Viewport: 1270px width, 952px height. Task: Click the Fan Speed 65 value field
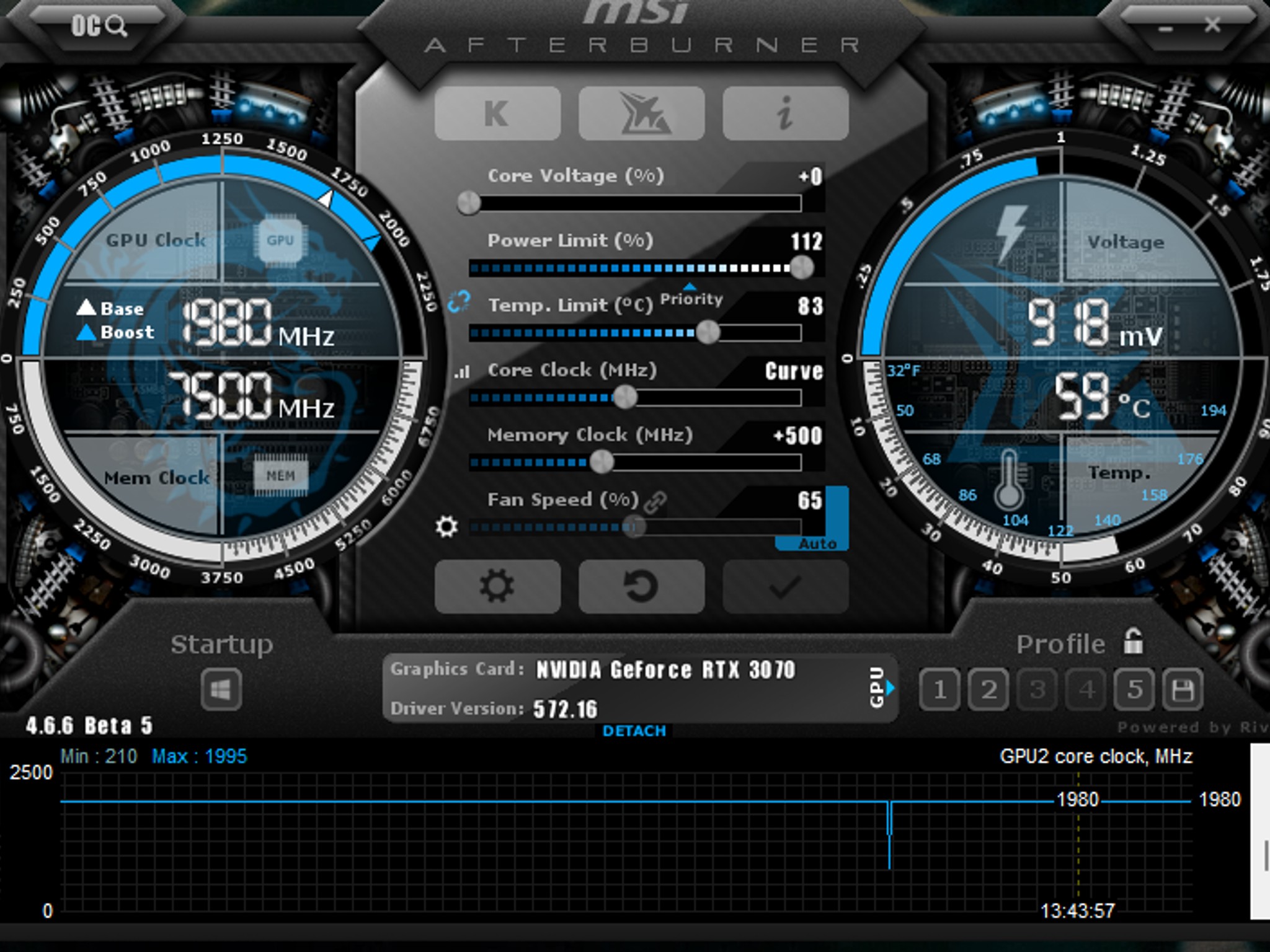810,500
